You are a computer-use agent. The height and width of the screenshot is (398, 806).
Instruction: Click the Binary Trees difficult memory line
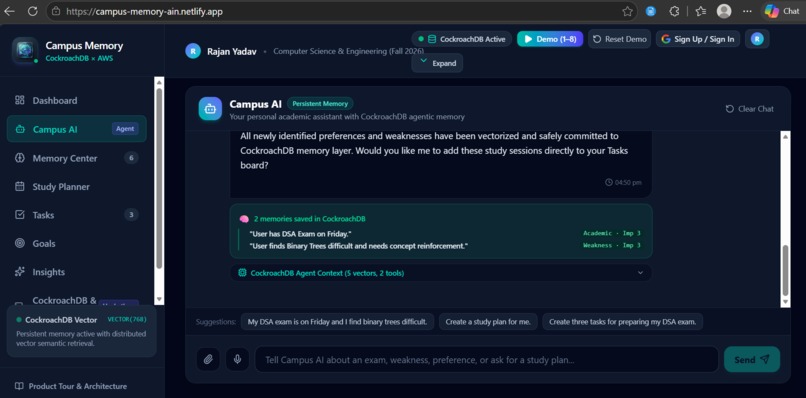coord(358,246)
